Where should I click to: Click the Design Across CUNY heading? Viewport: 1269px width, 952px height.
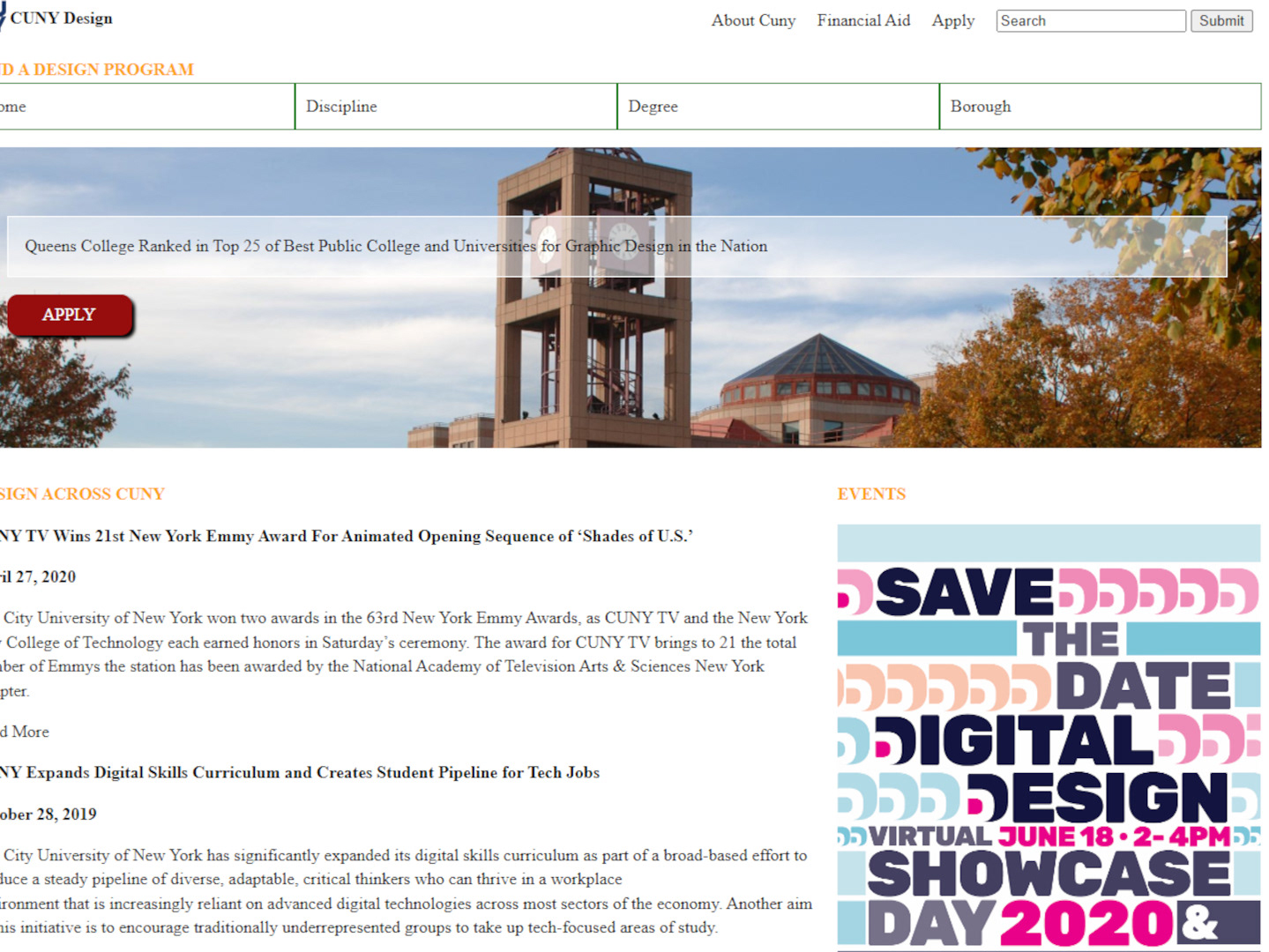point(83,494)
